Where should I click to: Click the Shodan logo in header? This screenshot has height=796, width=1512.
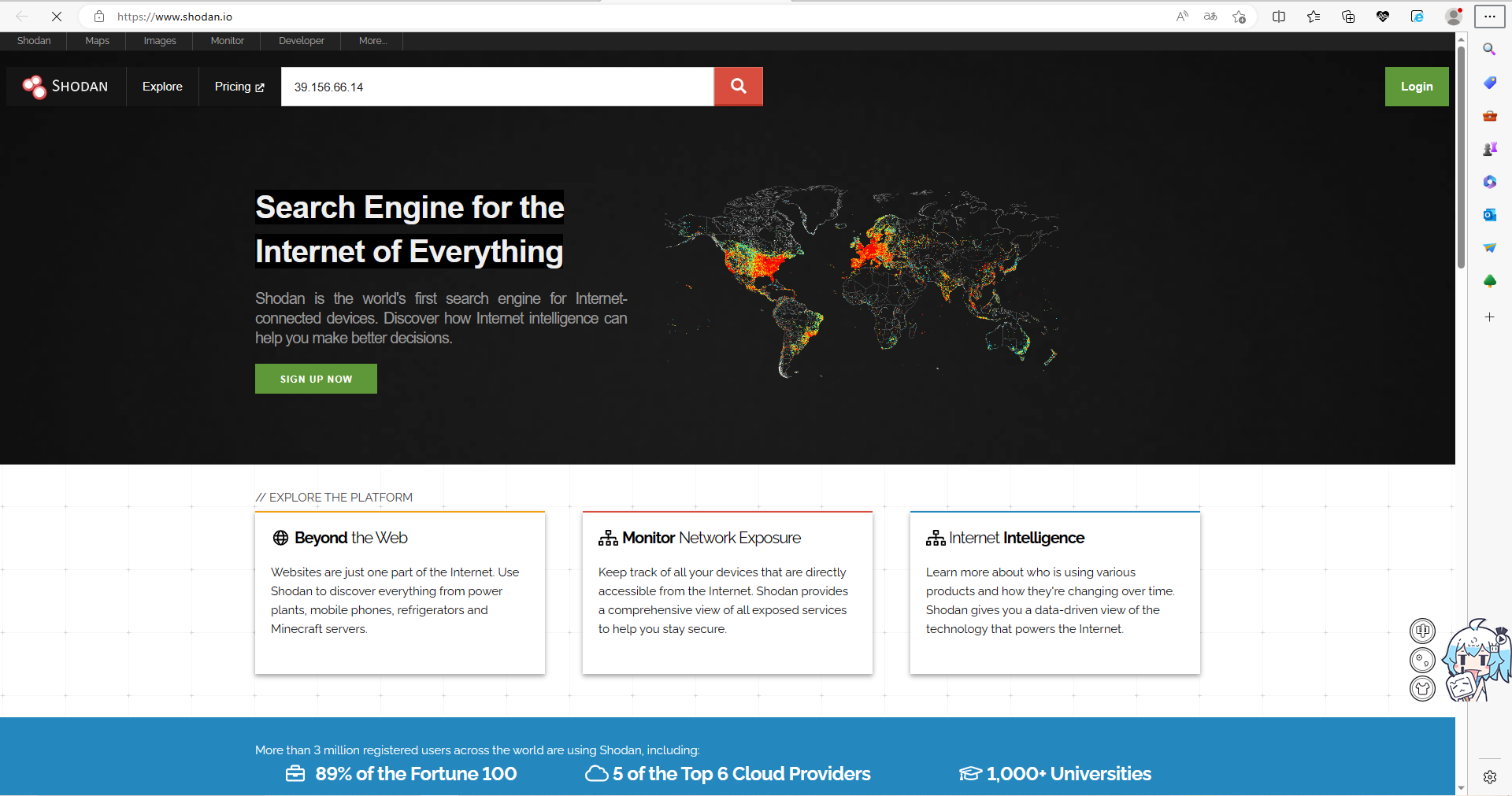tap(66, 87)
